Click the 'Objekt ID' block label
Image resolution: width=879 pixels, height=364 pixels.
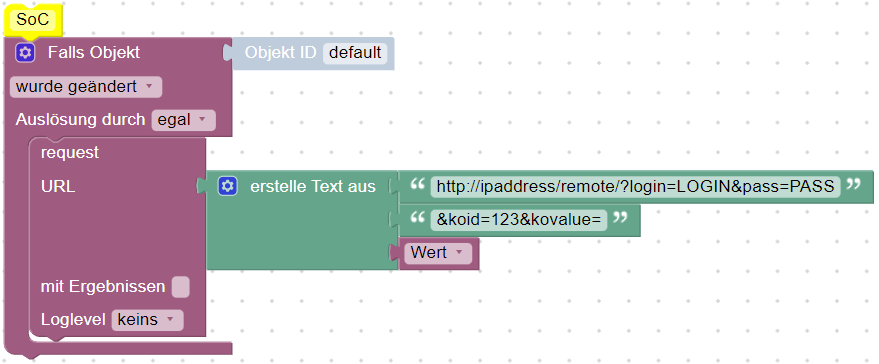pos(280,53)
